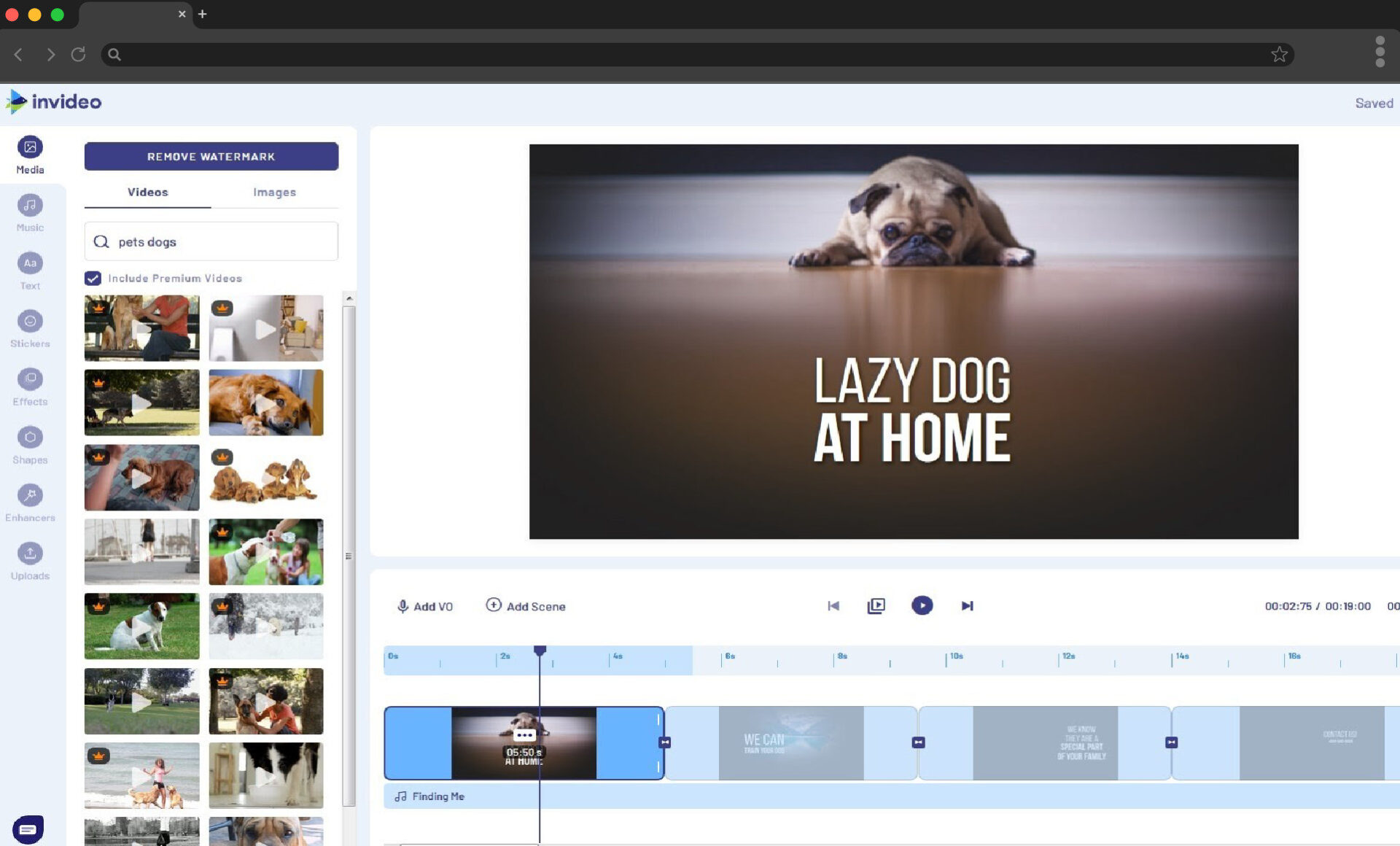Skip to next scene
1400x846 pixels.
(967, 605)
